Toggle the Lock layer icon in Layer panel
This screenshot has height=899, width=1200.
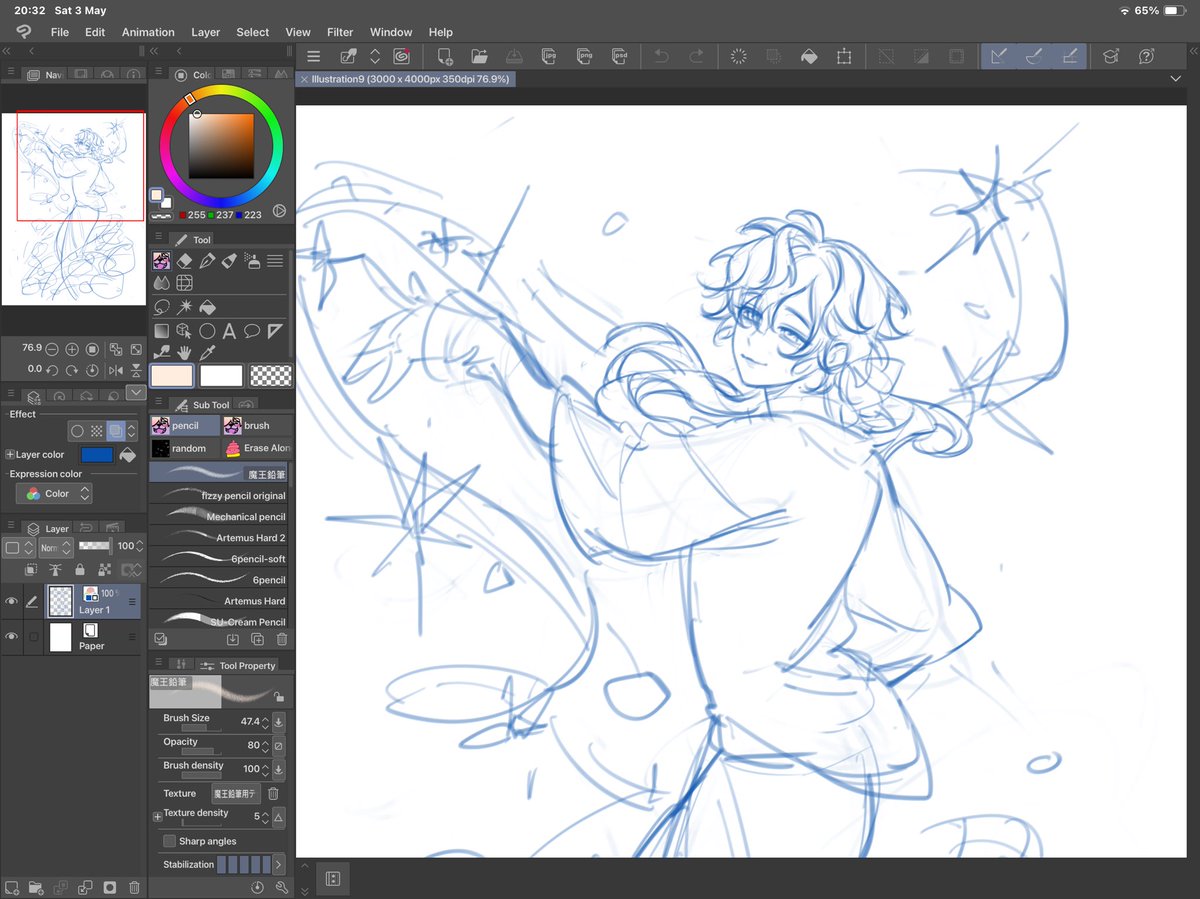(79, 570)
